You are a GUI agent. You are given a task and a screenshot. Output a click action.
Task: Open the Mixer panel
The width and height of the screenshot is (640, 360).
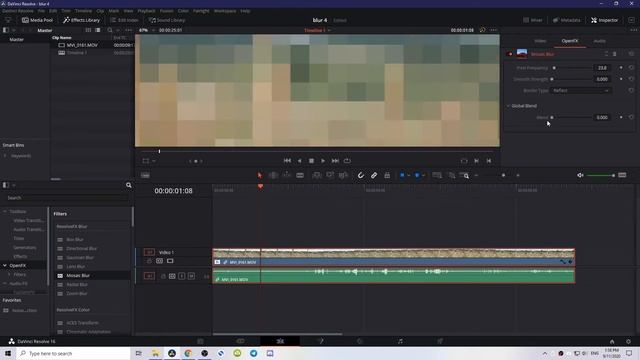[533, 20]
